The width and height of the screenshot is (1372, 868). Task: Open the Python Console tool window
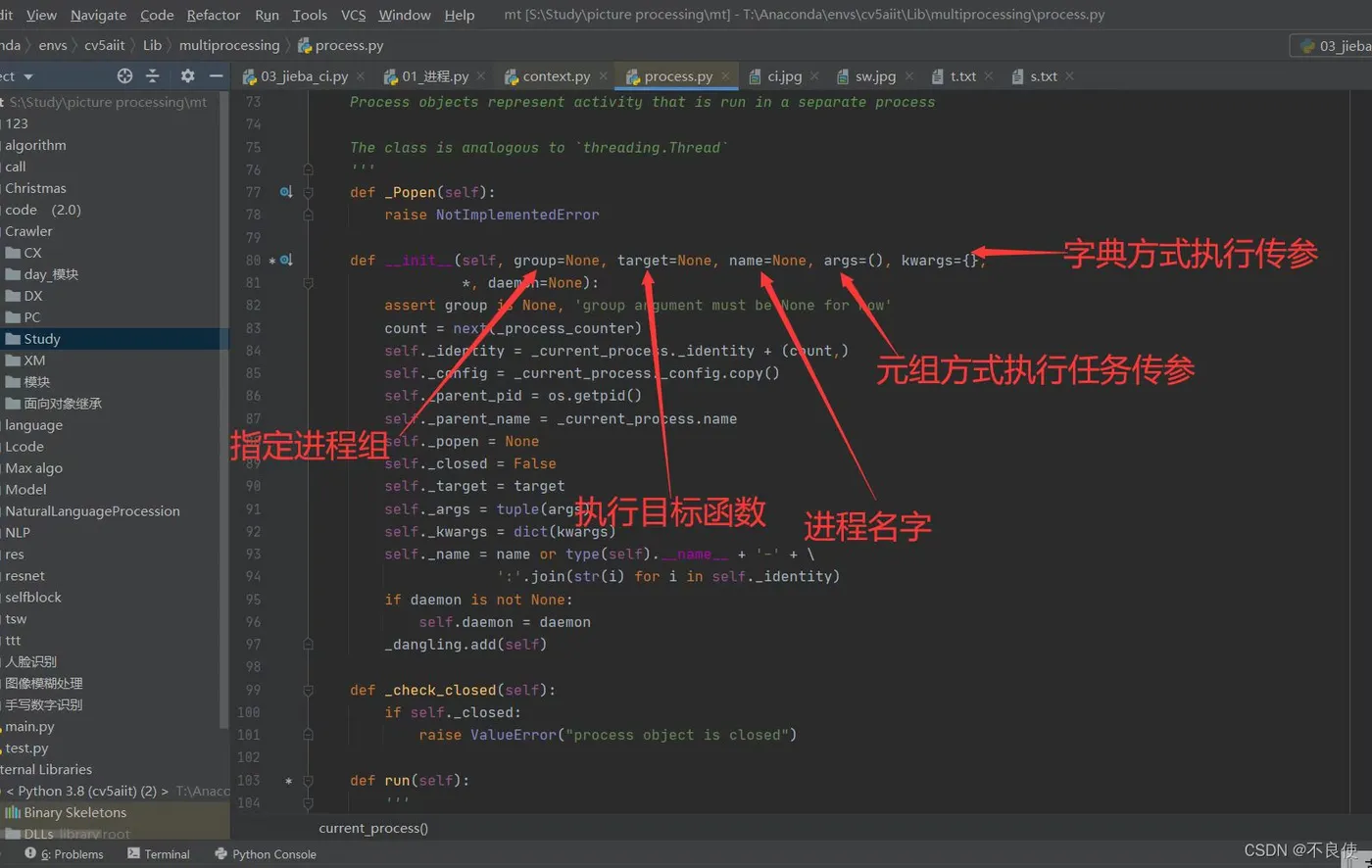[266, 854]
